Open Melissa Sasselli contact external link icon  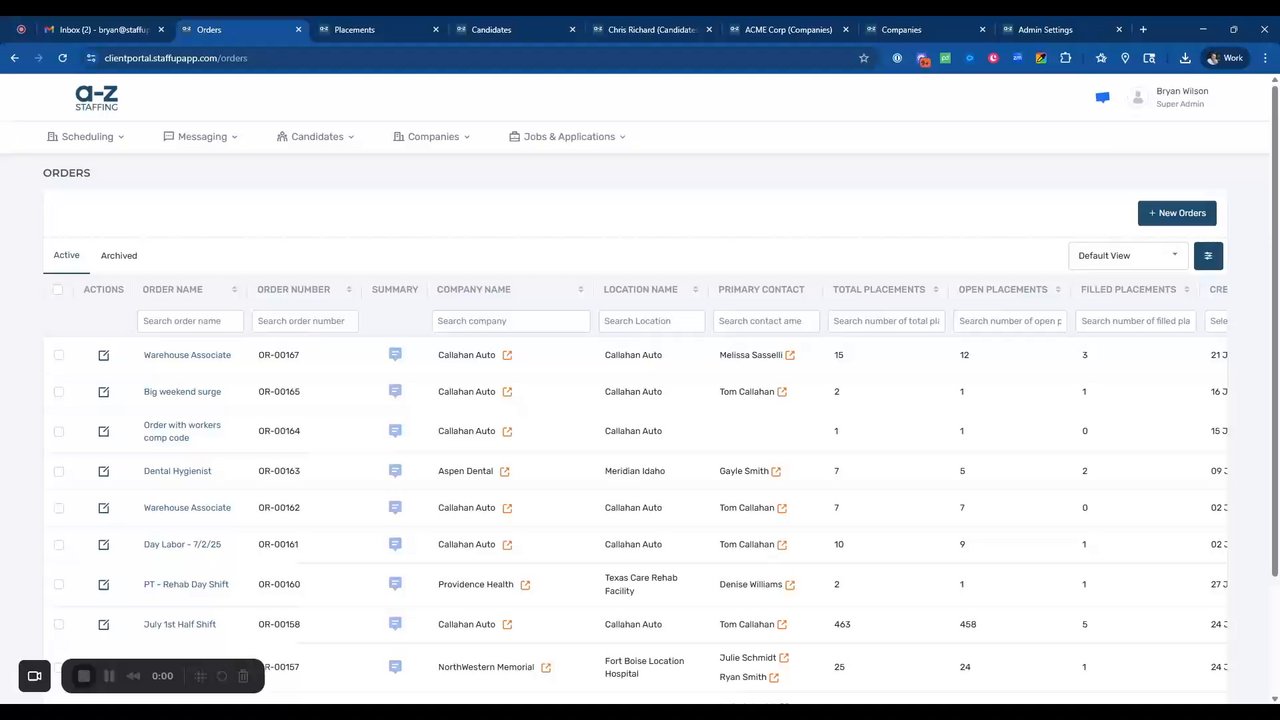790,355
